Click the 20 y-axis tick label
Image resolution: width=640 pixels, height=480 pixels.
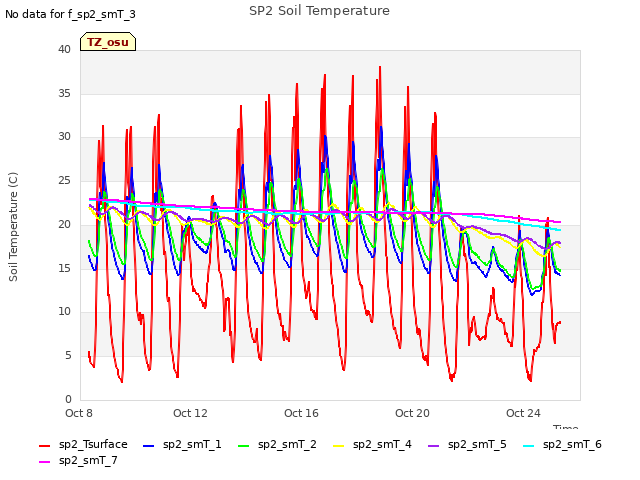click(64, 224)
